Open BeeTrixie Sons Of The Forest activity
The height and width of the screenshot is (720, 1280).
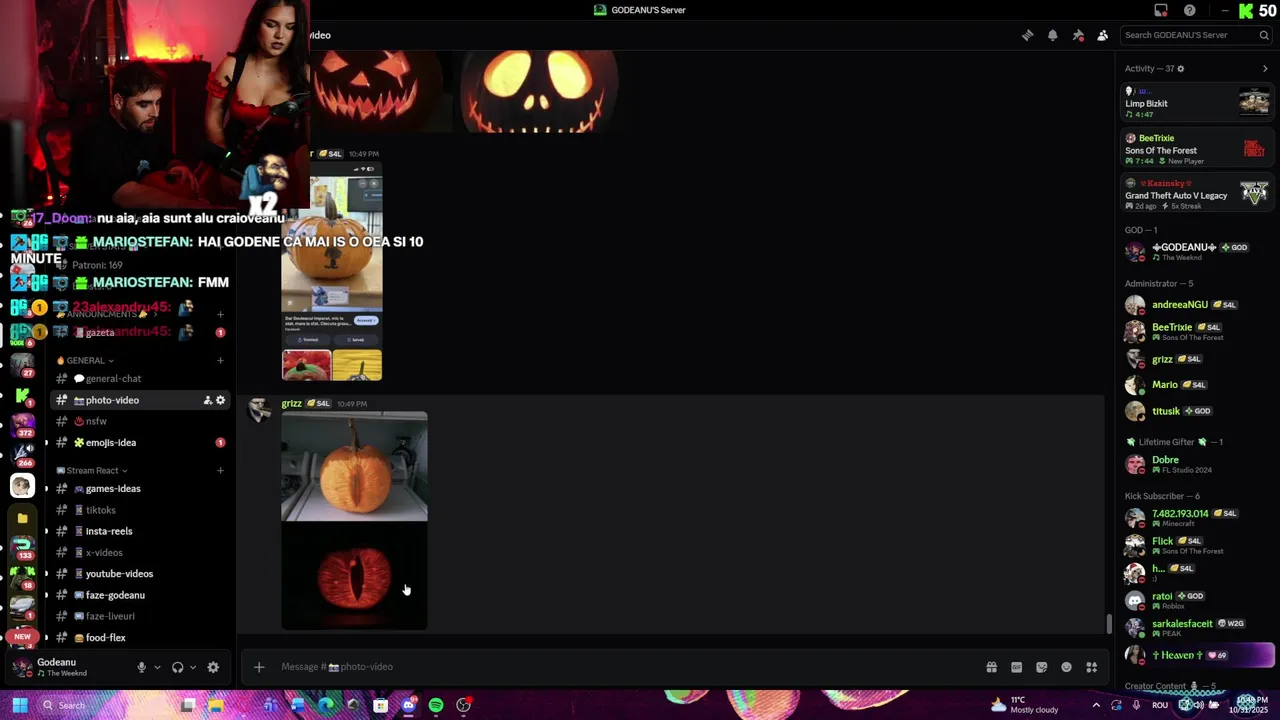tap(1197, 149)
